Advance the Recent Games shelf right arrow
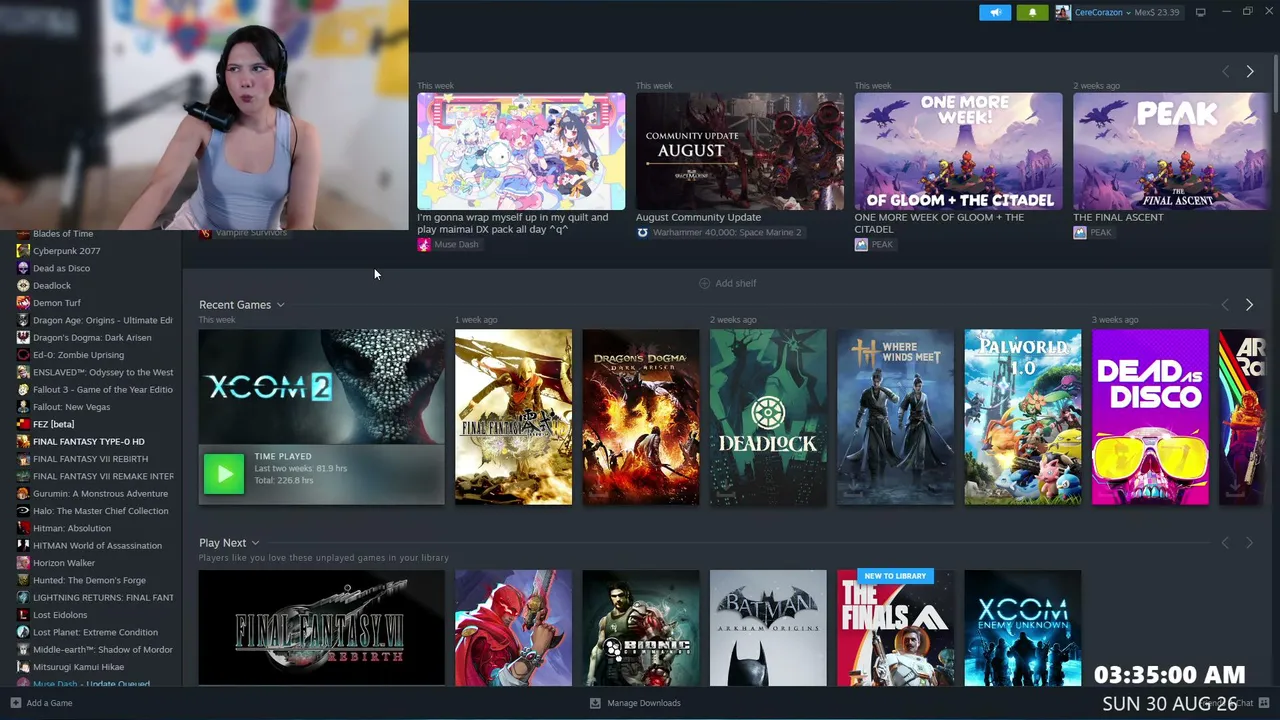This screenshot has height=720, width=1280. coord(1249,305)
